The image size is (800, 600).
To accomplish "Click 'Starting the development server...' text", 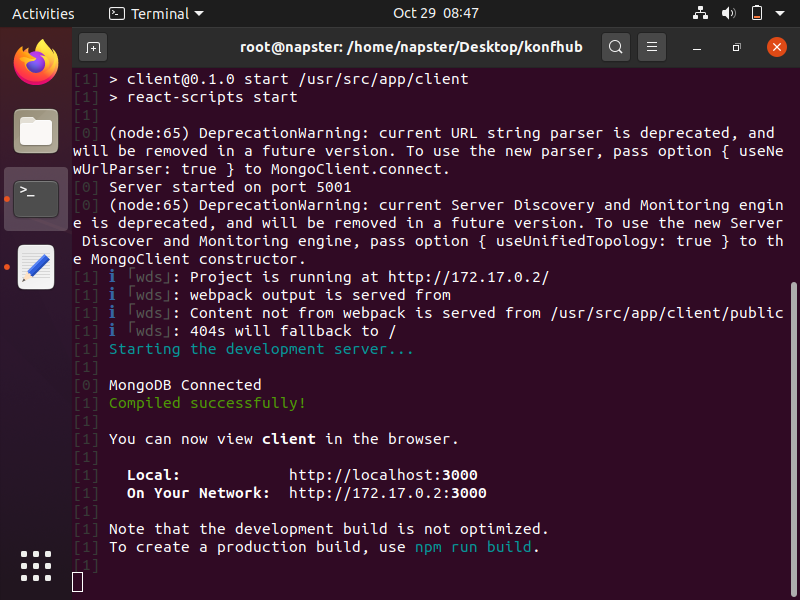I will [x=261, y=349].
